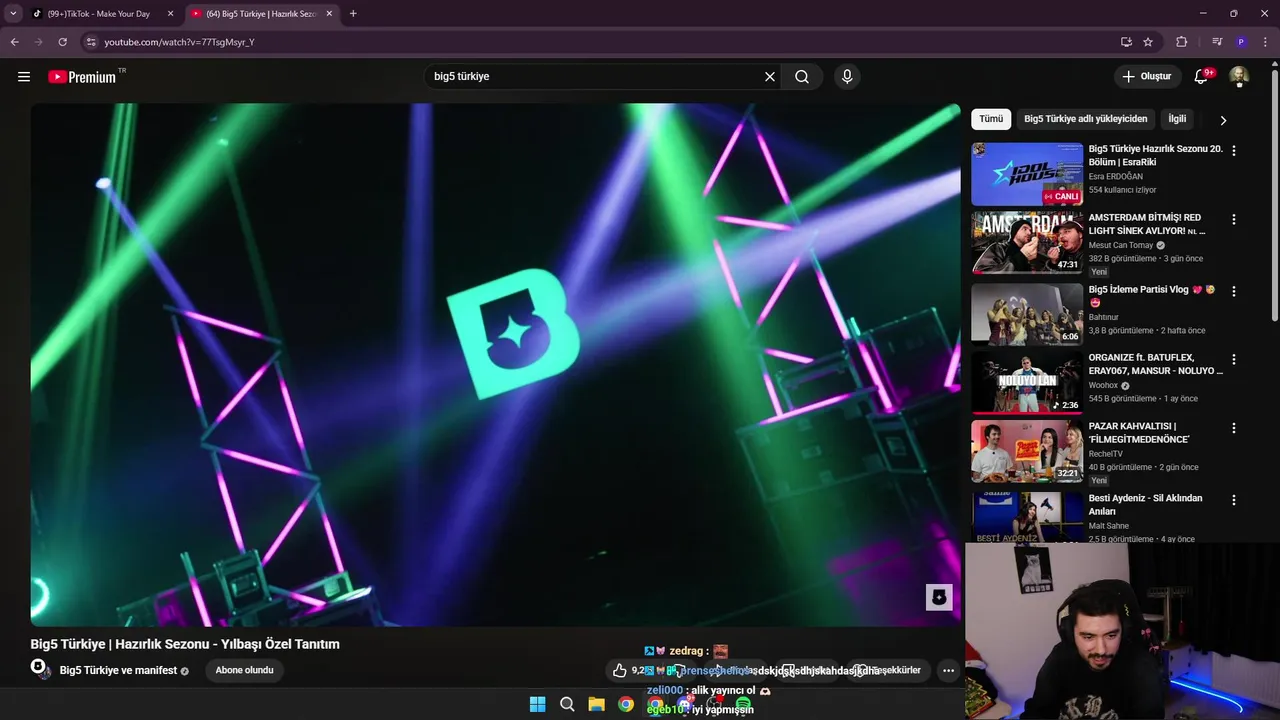1280x720 pixels.
Task: Click the video title Big5 Türkiye Hazırlık Sezonu
Action: [185, 644]
